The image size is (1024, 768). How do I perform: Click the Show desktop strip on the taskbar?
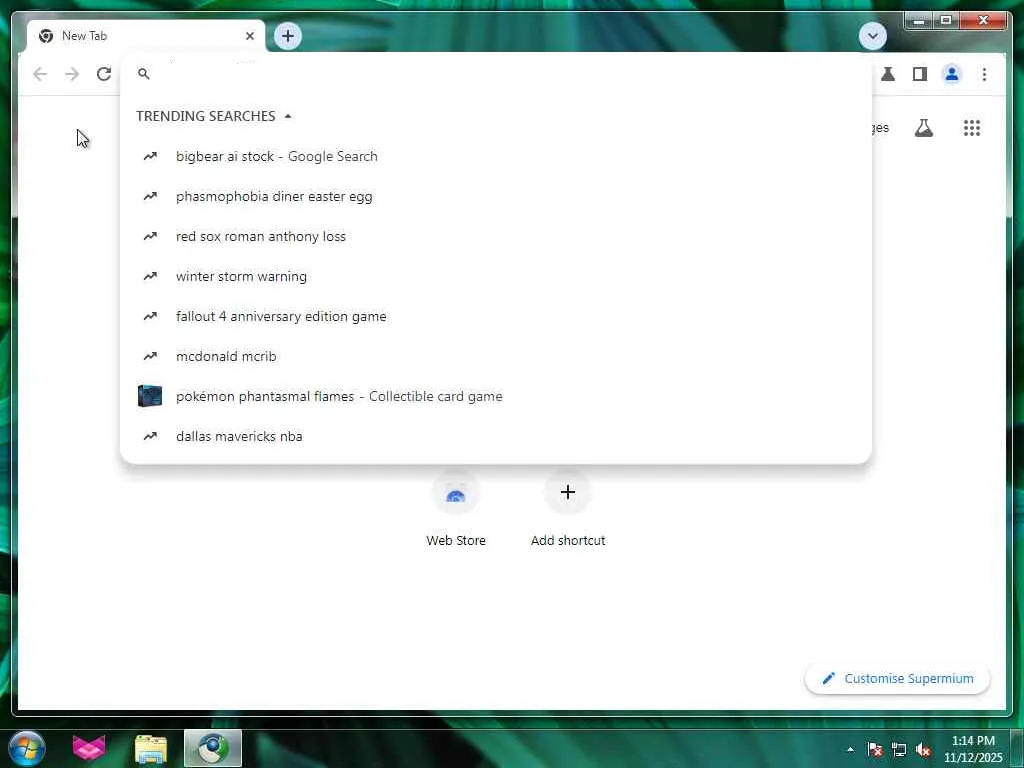(1017, 748)
